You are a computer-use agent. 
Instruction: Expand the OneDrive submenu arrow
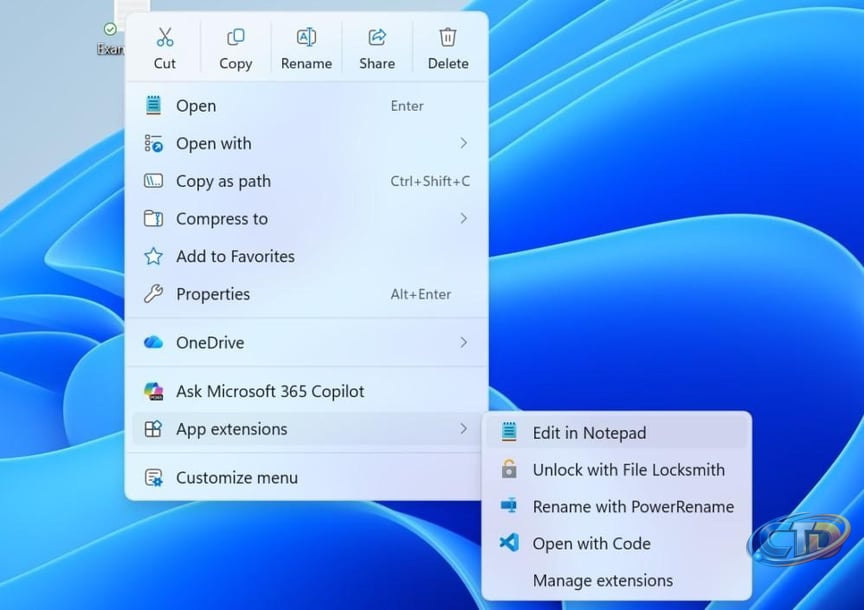click(463, 342)
